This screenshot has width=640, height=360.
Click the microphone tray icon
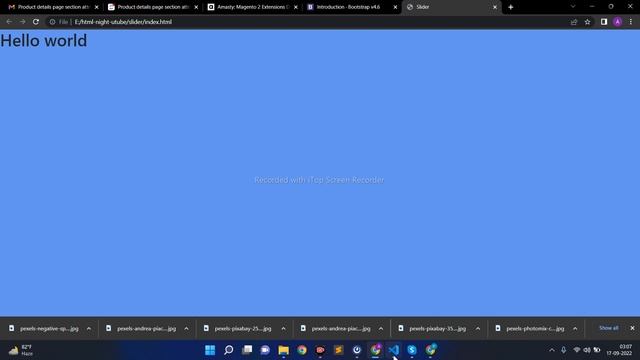tap(564, 350)
